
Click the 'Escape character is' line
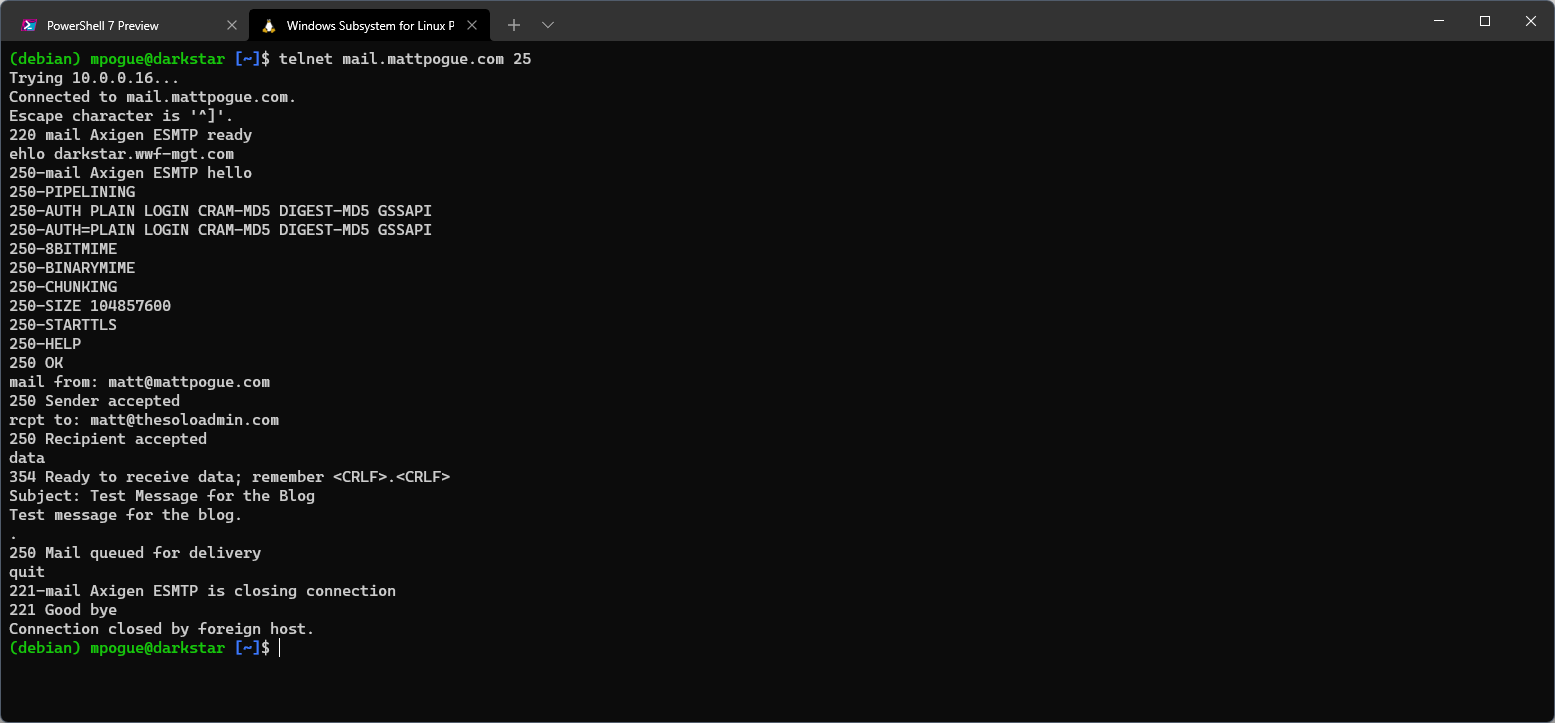click(x=121, y=116)
